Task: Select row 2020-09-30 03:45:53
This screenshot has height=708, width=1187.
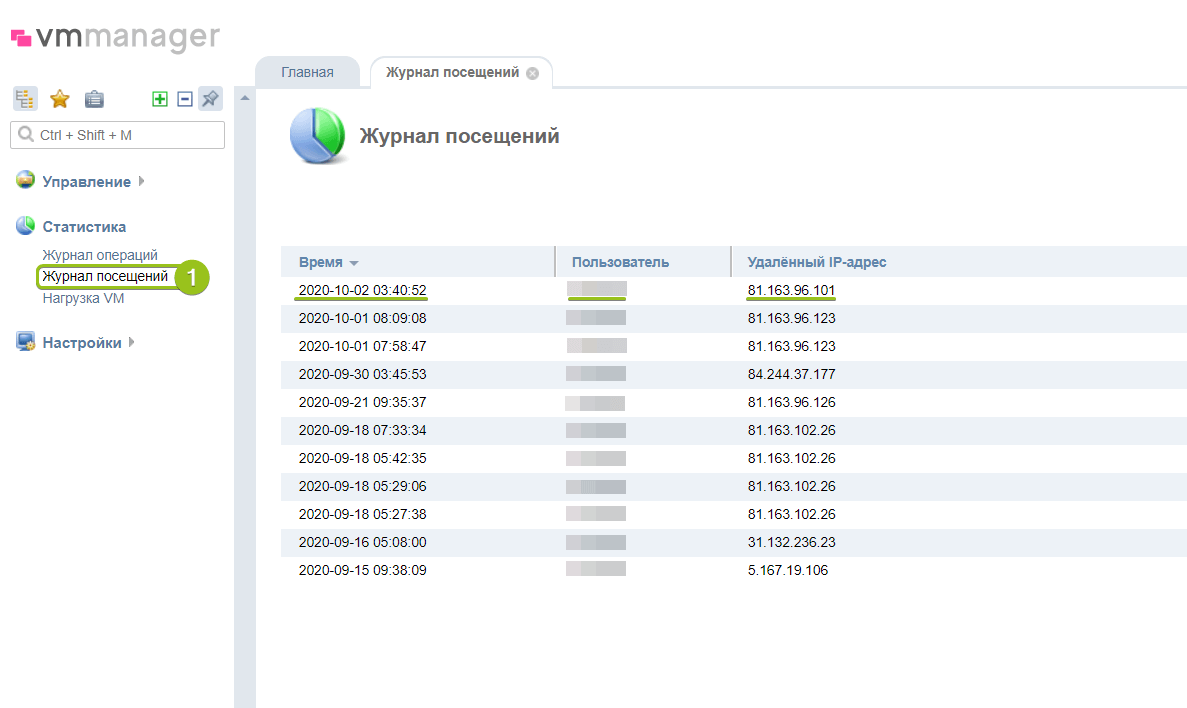Action: coord(734,375)
